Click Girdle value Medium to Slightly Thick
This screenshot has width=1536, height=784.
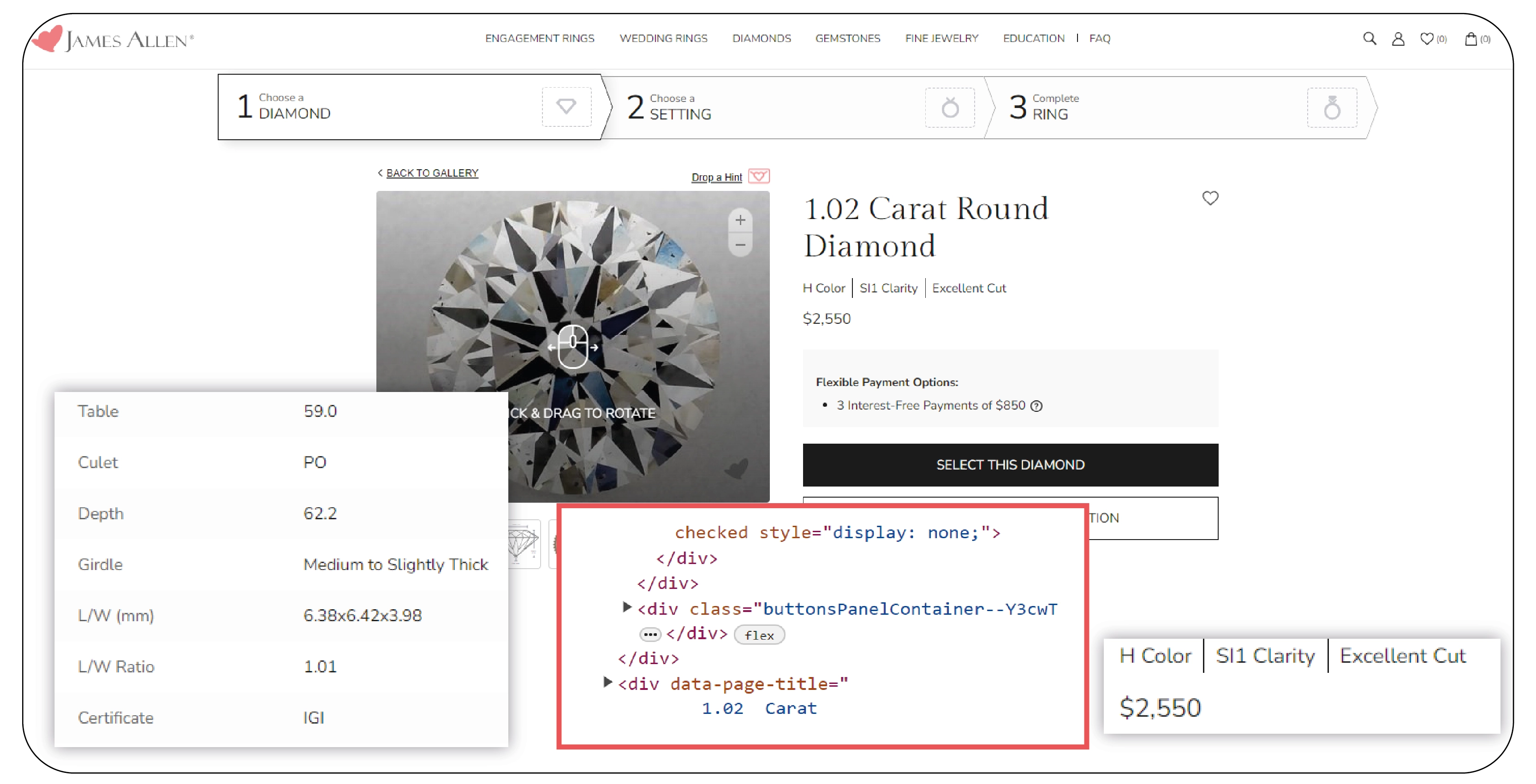(x=396, y=564)
